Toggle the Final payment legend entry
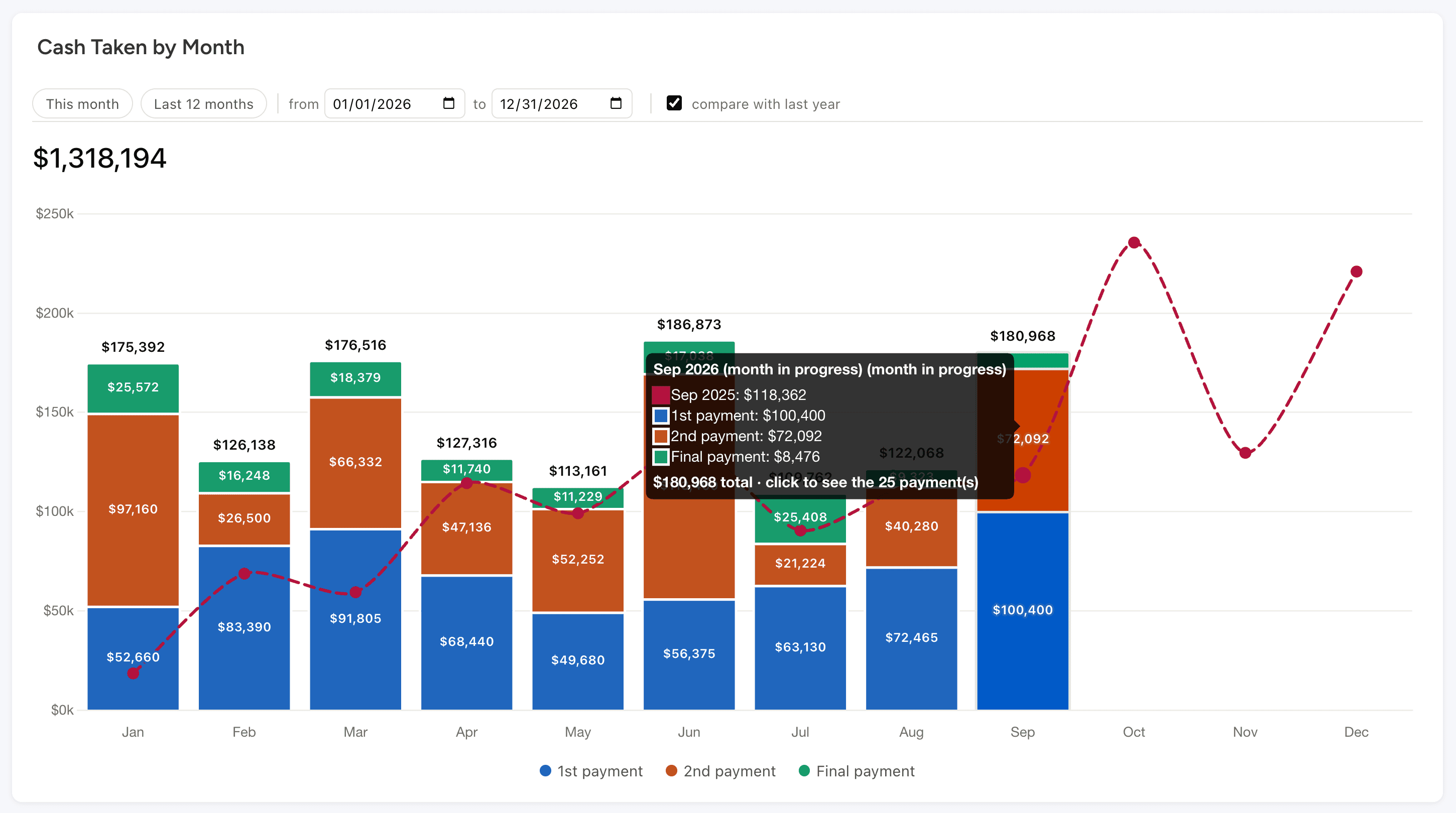 (857, 771)
